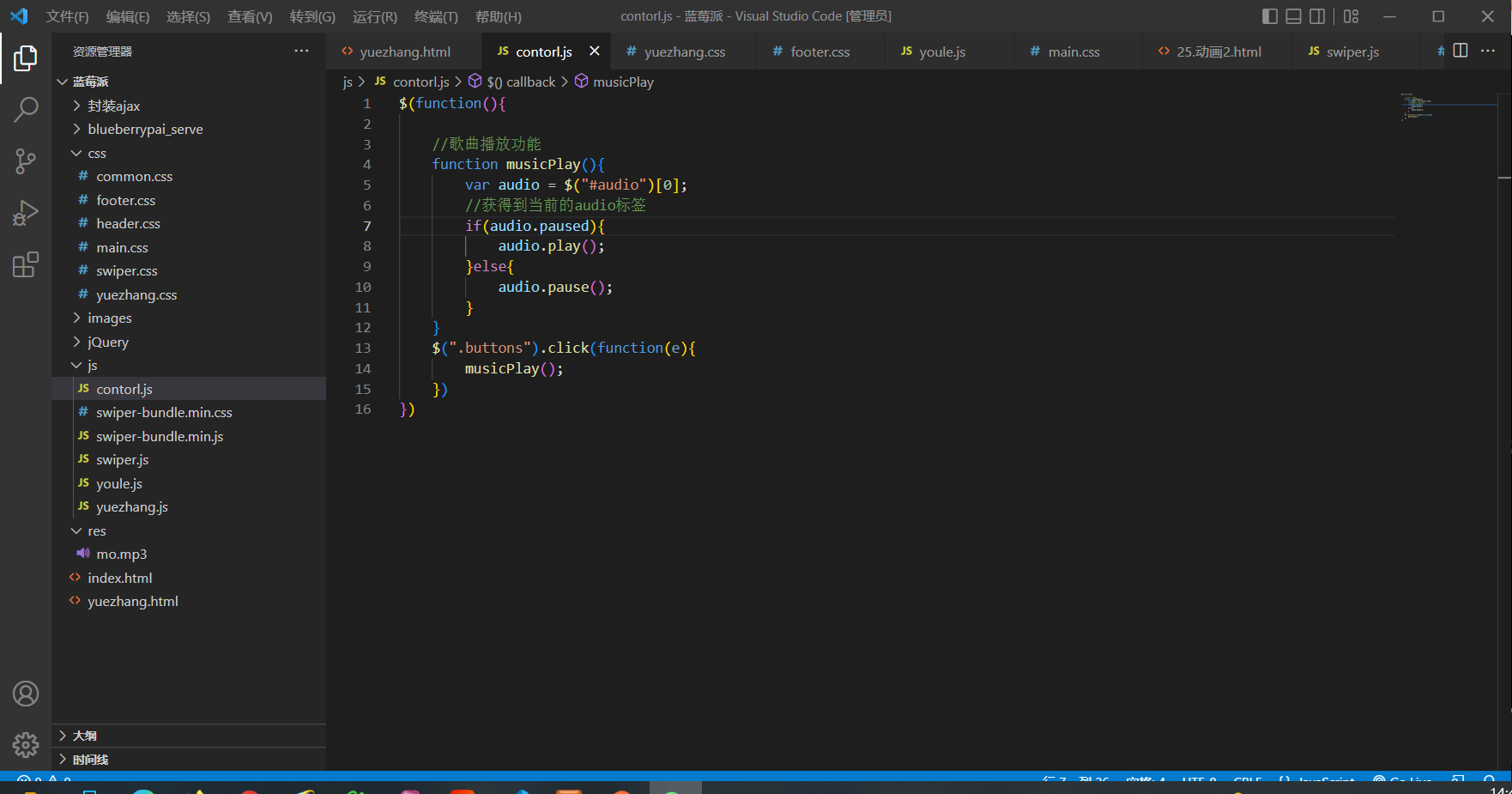
Task: Open Explorer views and more actions menu
Action: click(301, 52)
